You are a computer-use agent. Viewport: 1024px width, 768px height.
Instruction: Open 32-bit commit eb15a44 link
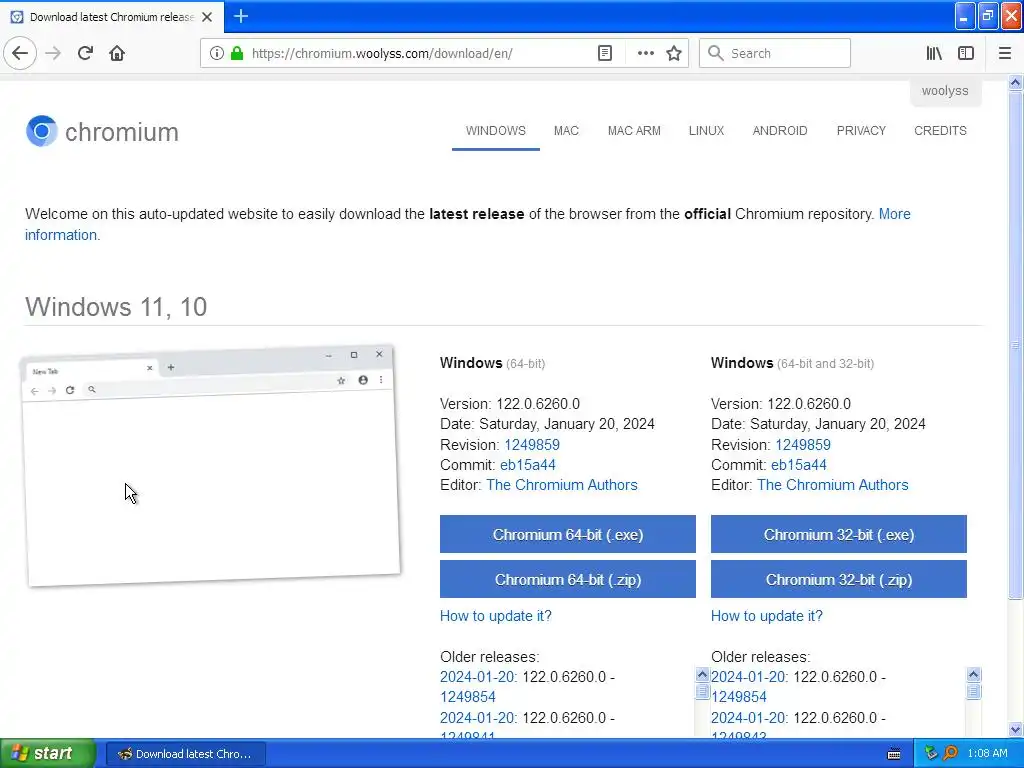point(799,465)
